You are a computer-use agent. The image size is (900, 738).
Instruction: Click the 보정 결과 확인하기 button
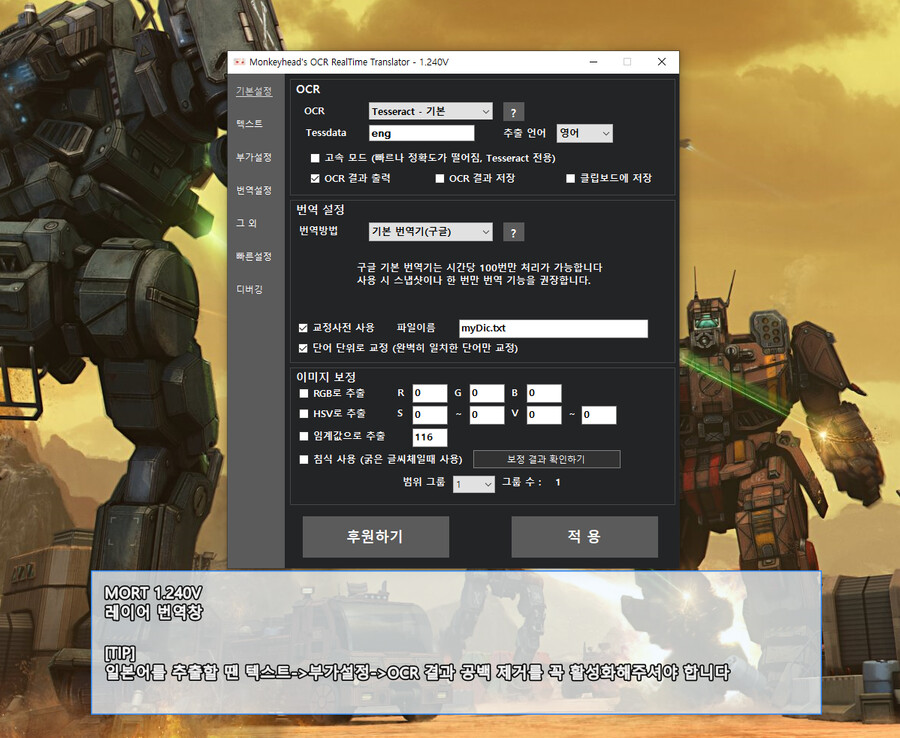pyautogui.click(x=546, y=459)
